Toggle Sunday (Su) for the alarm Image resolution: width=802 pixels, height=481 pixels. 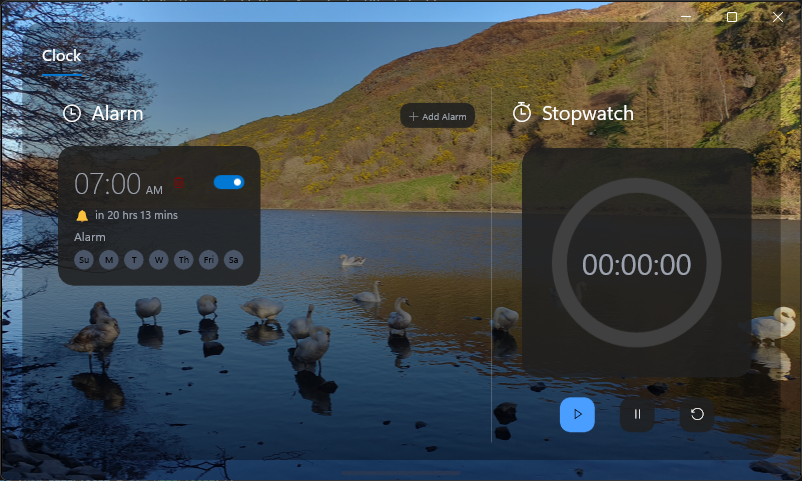coord(84,260)
